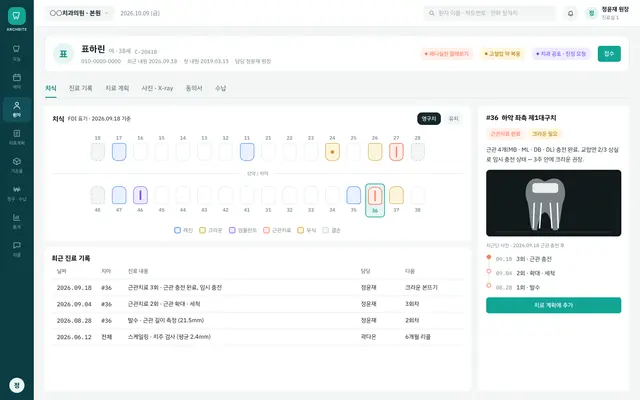Switch to the 진료 기록 tab
Screen dimensions: 640x400
[80, 88]
